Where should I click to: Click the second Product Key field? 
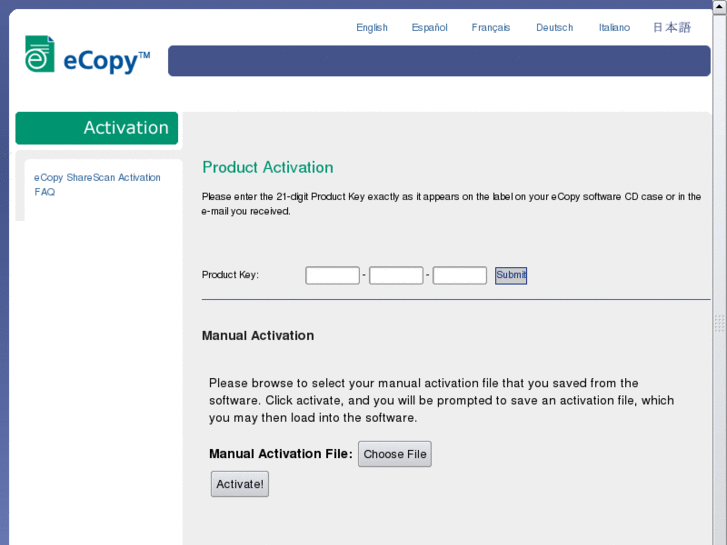(x=396, y=275)
